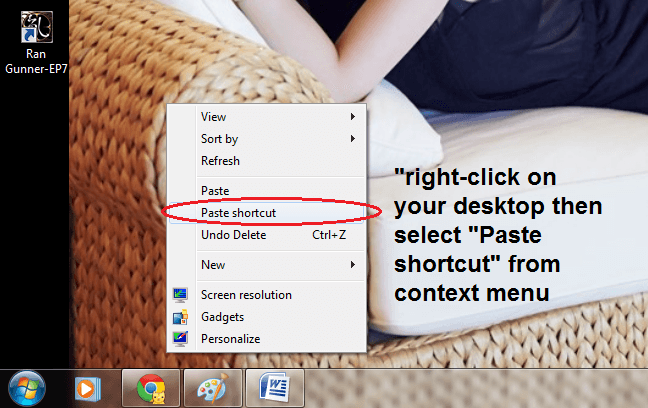Choose Refresh from the context menu
The height and width of the screenshot is (408, 648).
click(266, 161)
